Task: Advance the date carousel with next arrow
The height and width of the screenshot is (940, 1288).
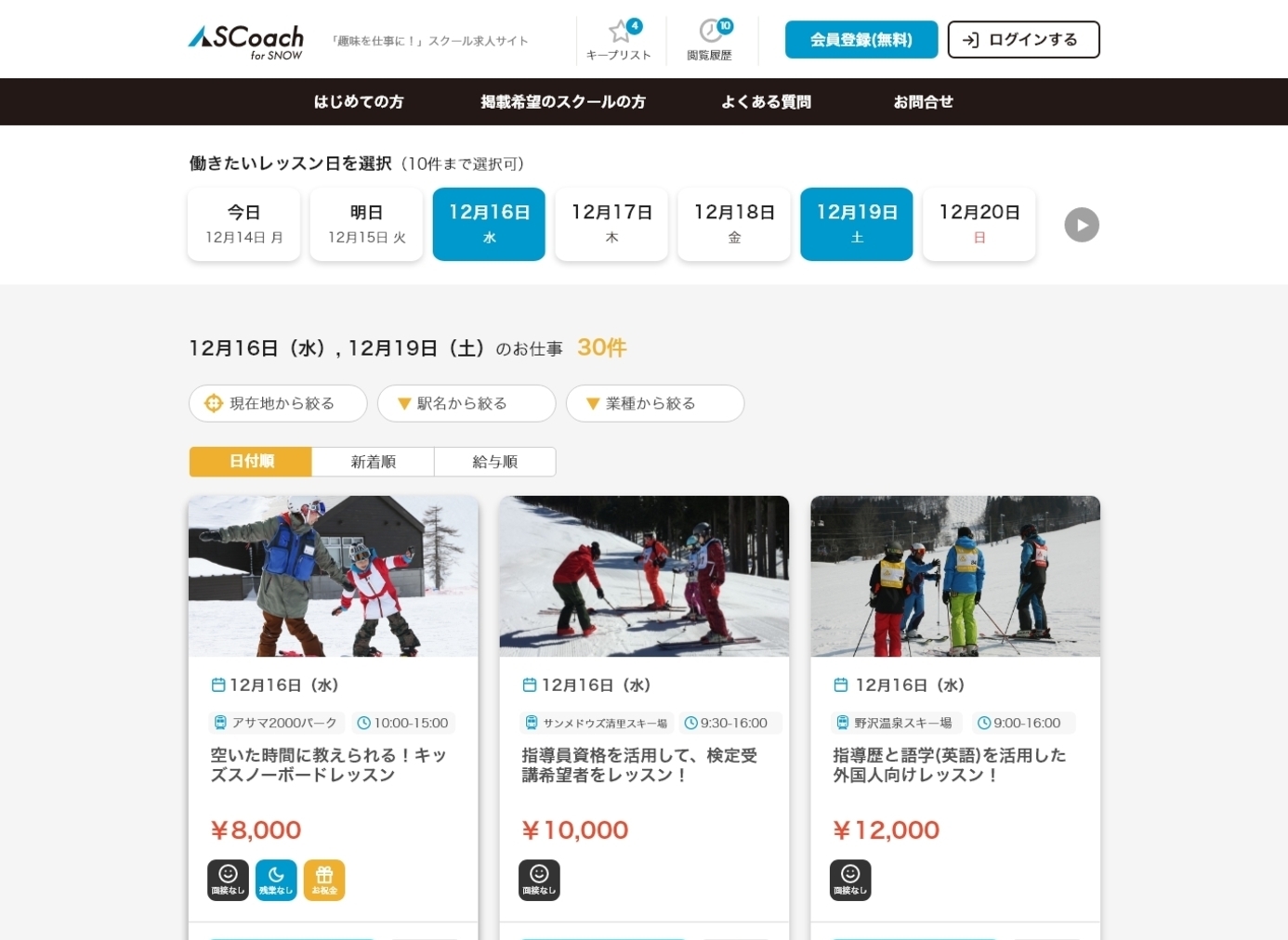Action: (x=1082, y=225)
